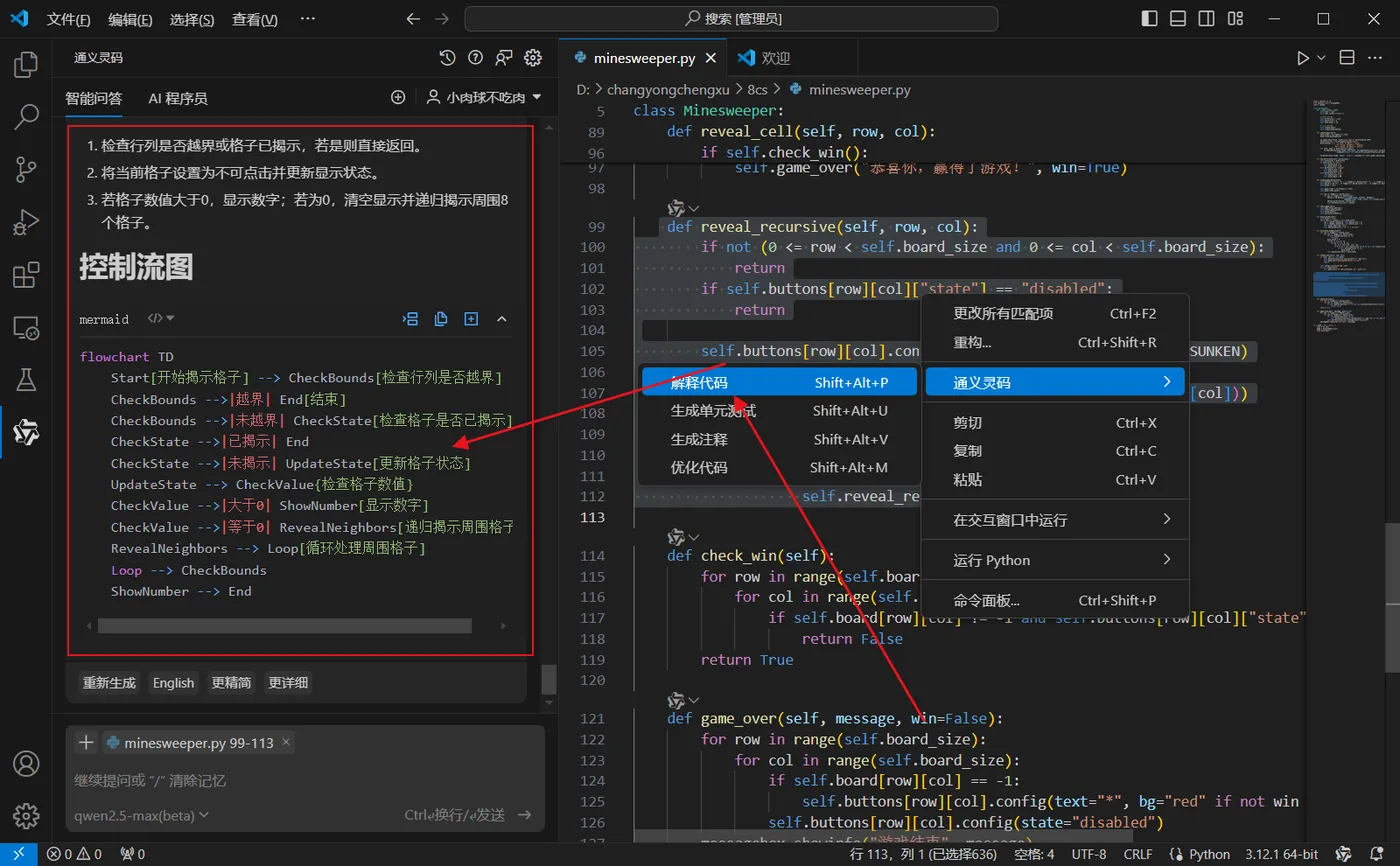This screenshot has width=1400, height=866.
Task: Switch to the AI 程序员 tab
Action: tap(178, 98)
